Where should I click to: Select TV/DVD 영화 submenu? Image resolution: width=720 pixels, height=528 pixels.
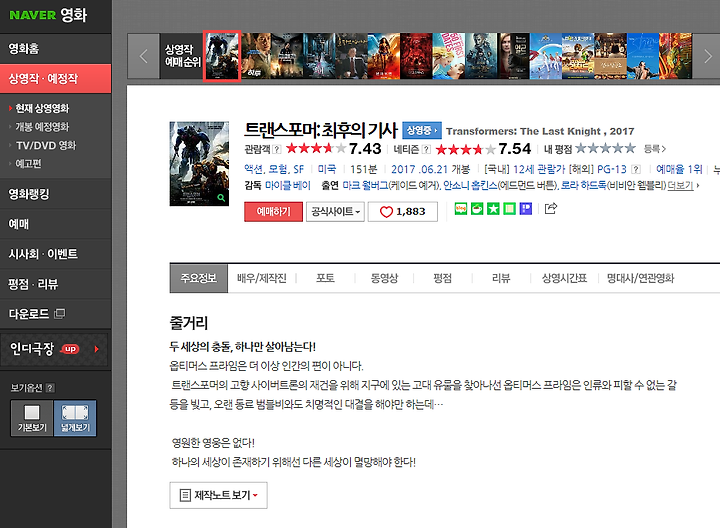(x=46, y=146)
